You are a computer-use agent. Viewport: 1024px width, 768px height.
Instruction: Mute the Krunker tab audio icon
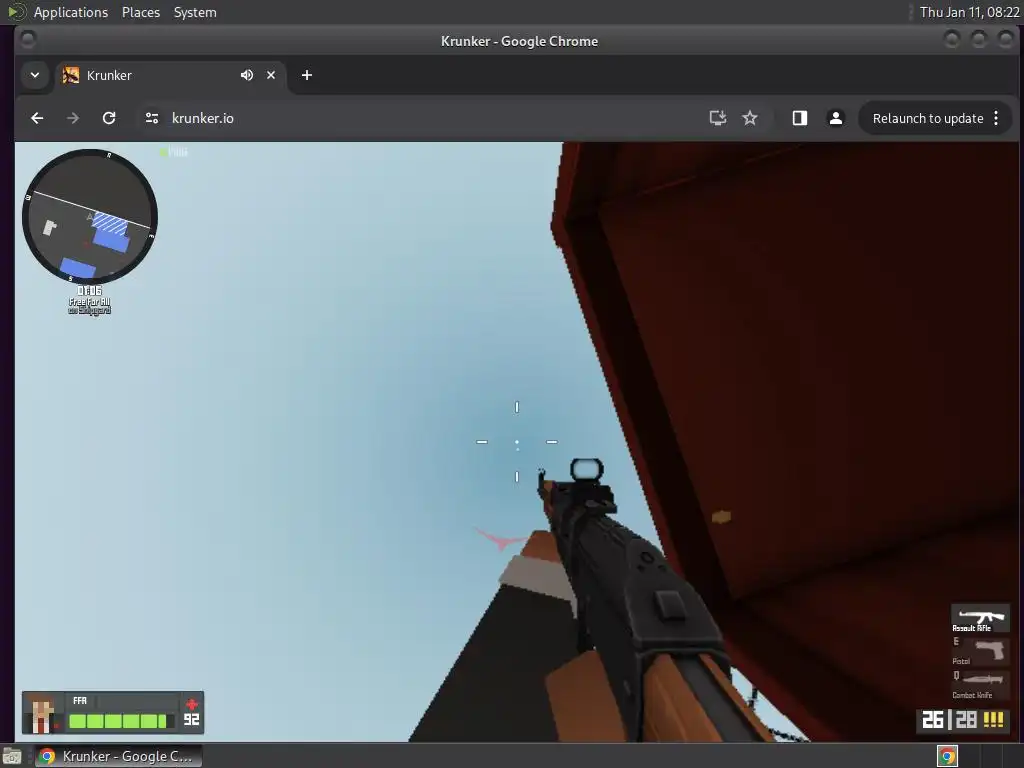[246, 75]
